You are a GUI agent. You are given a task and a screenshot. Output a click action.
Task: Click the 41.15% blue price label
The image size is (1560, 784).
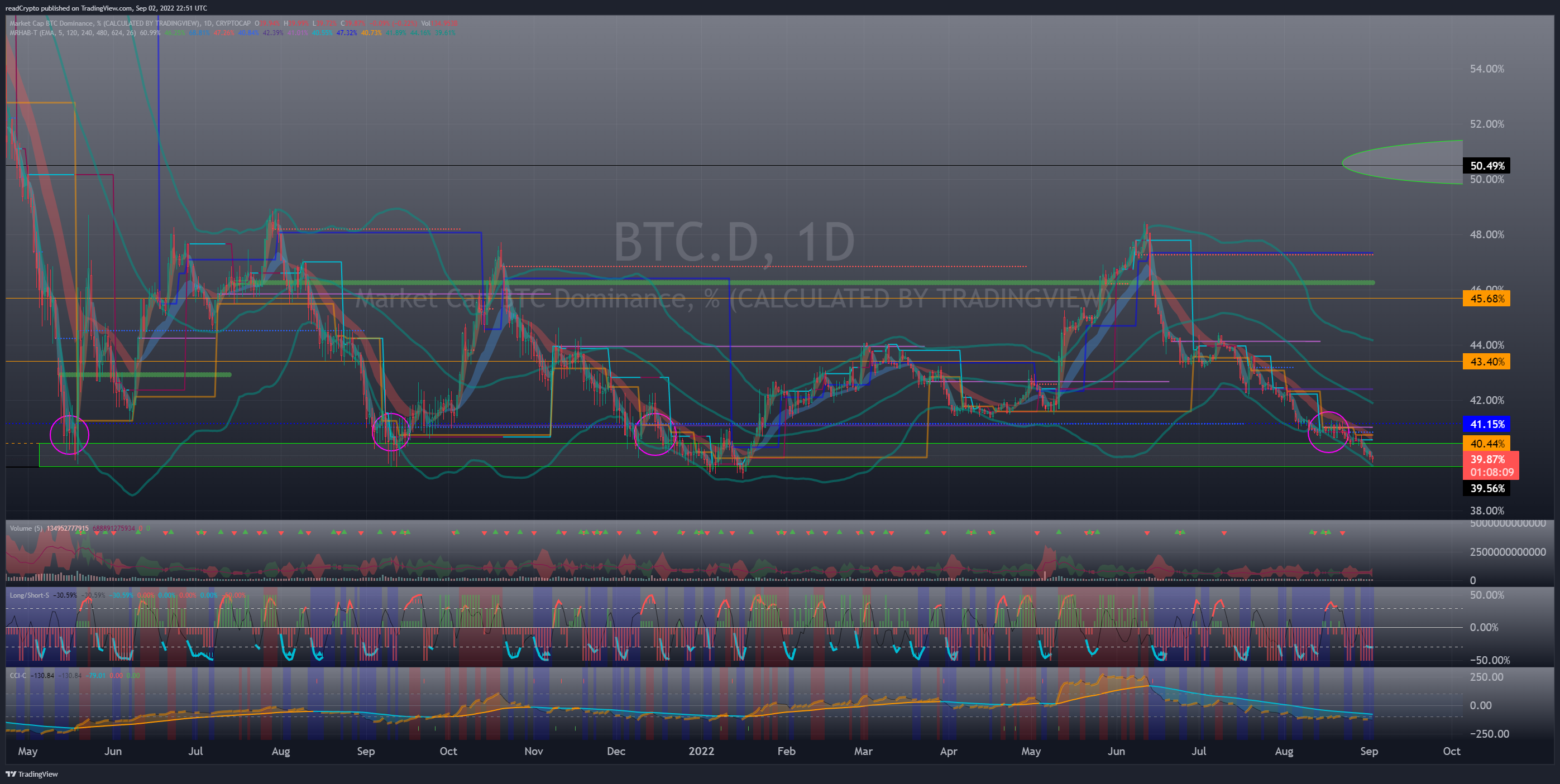pos(1487,425)
